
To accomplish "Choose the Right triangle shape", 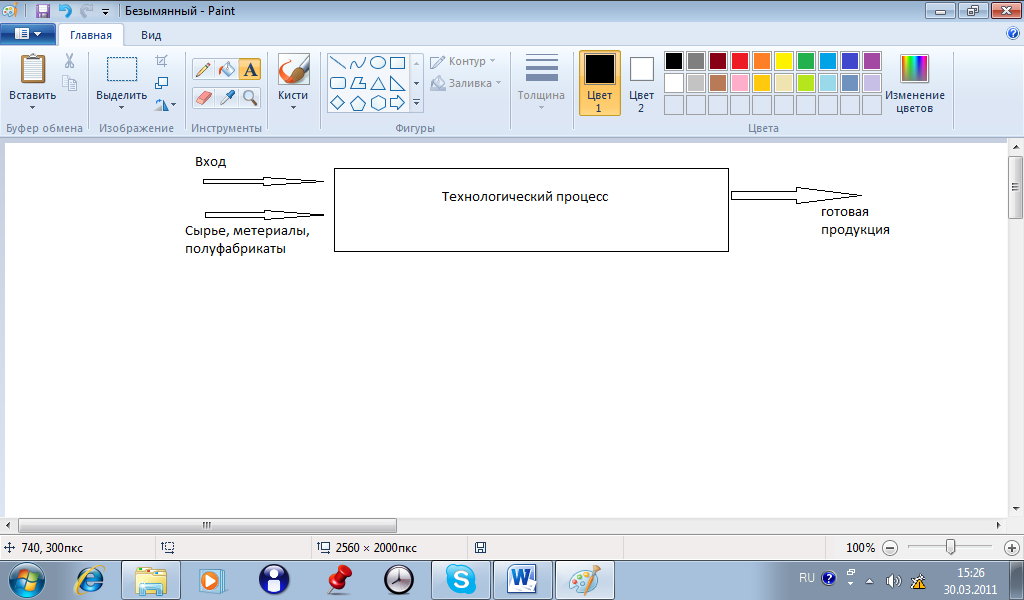I will pos(397,83).
